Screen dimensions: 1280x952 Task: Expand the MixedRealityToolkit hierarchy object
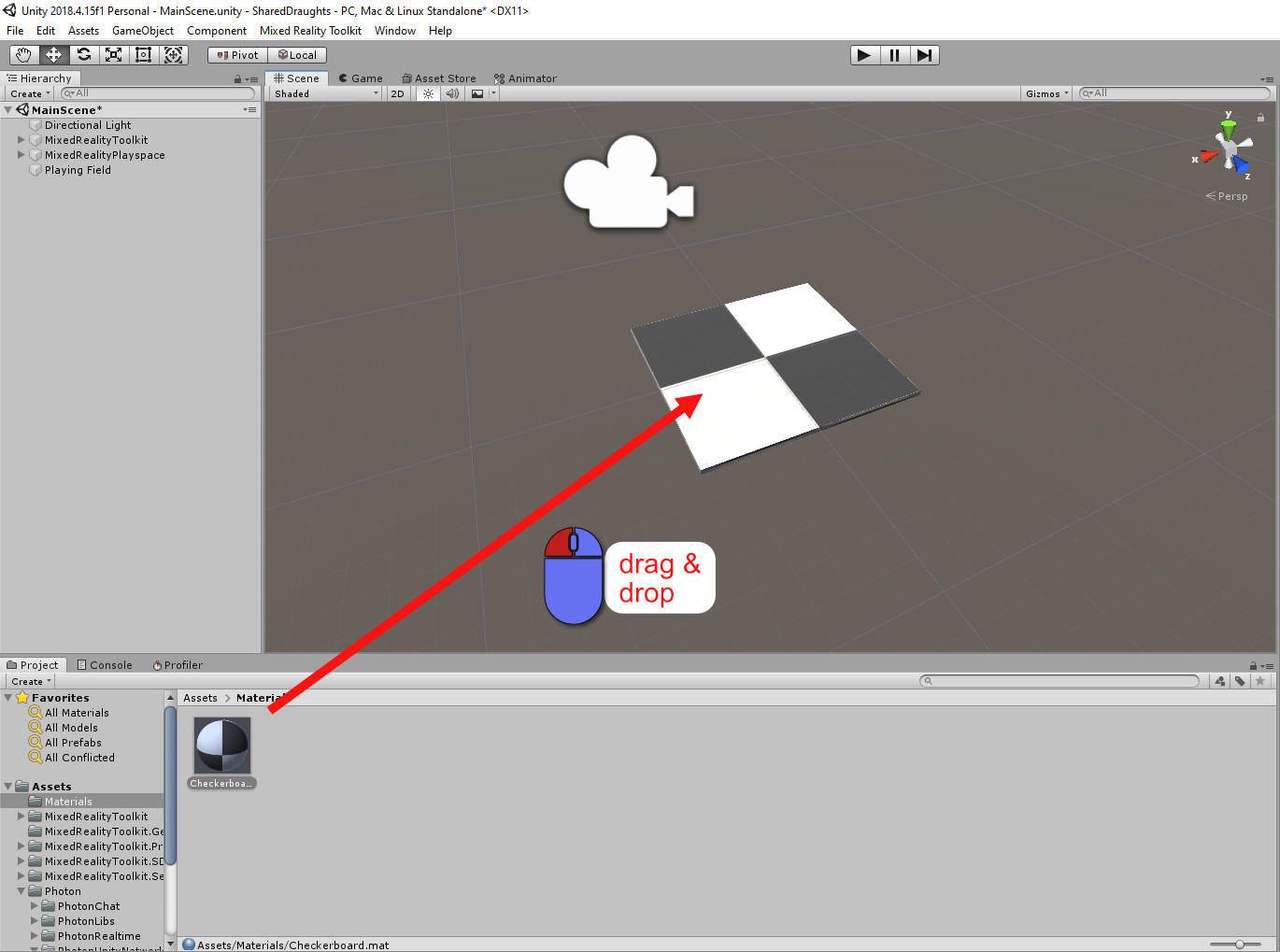pyautogui.click(x=21, y=140)
